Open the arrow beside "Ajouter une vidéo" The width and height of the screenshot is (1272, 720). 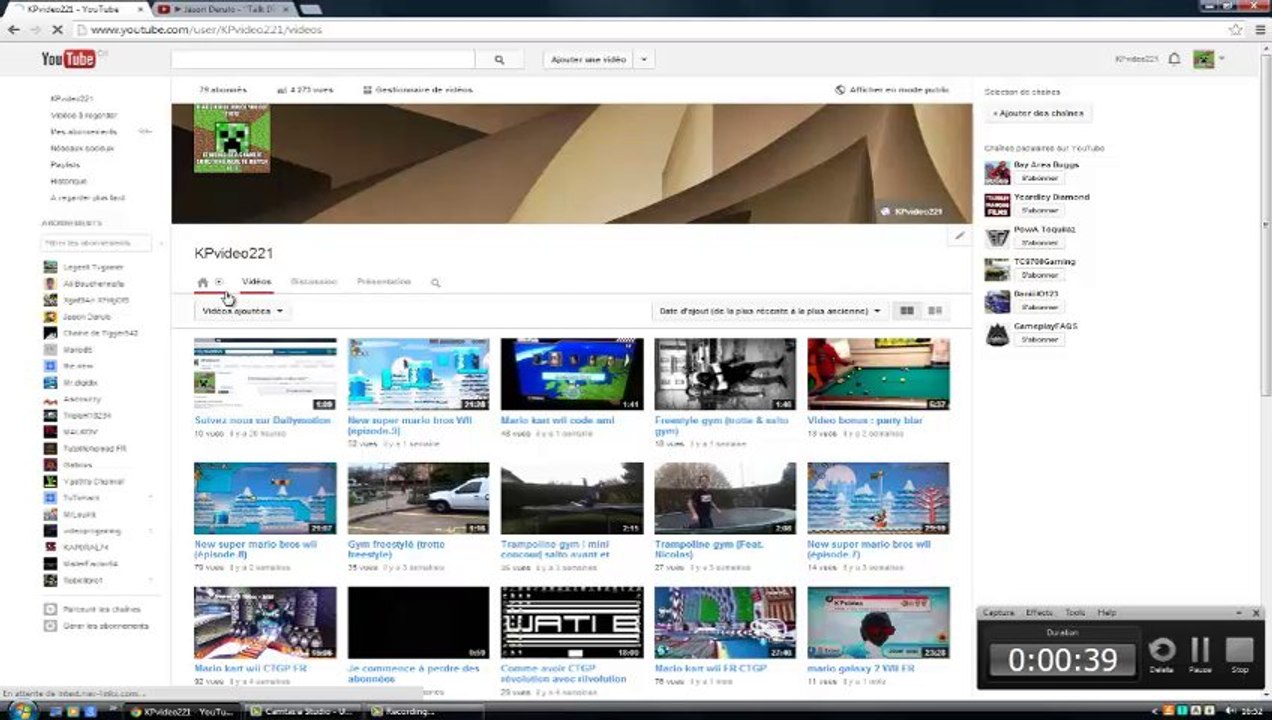tap(644, 60)
